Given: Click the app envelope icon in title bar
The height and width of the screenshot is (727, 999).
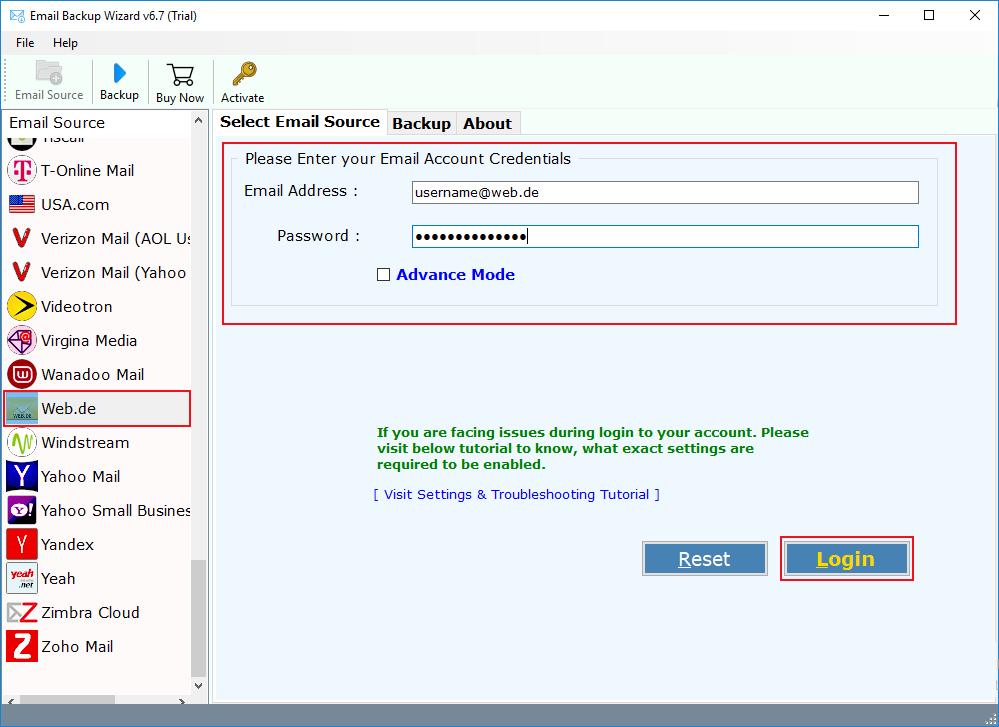Looking at the screenshot, I should click(x=17, y=15).
